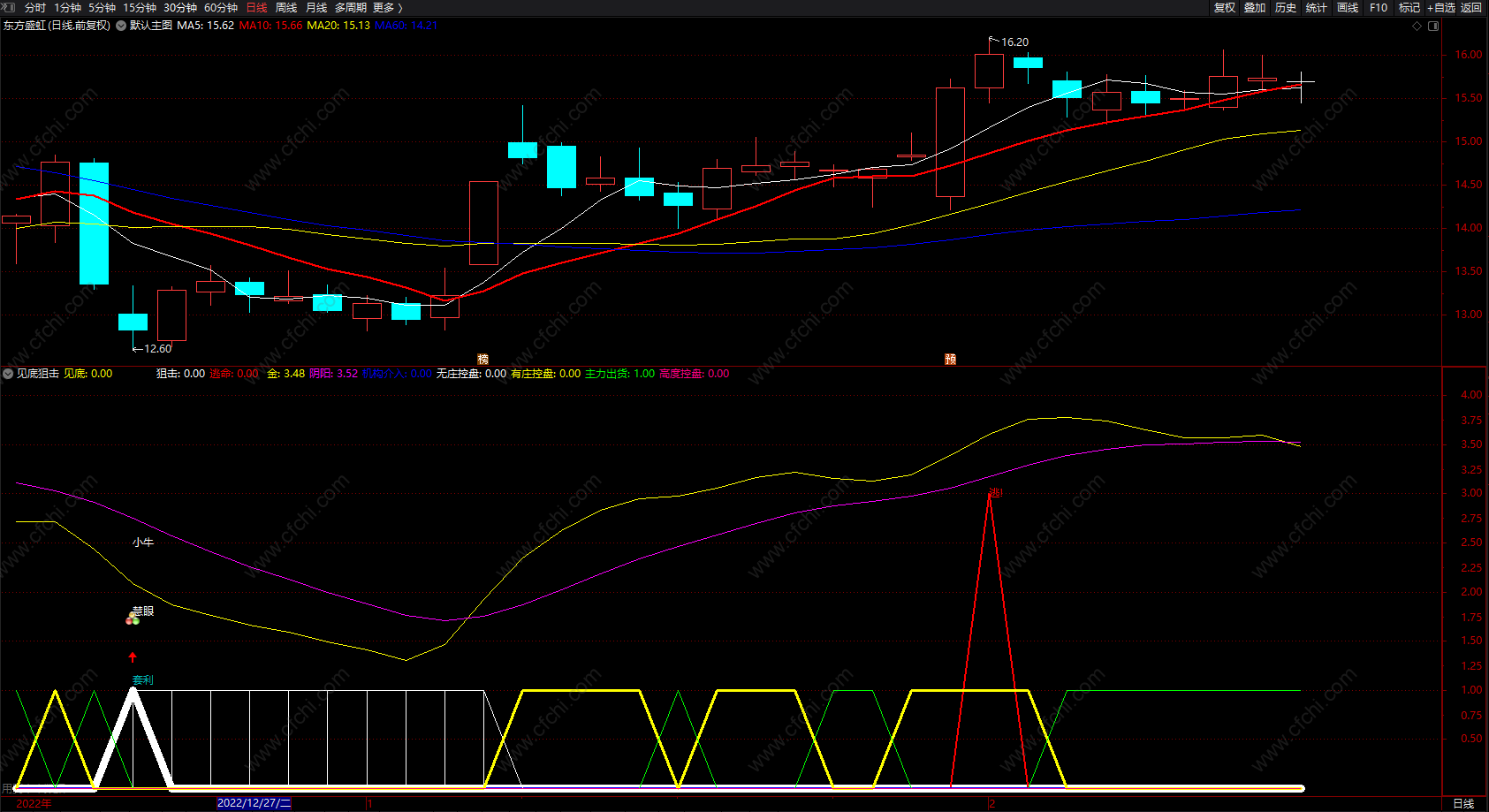The width and height of the screenshot is (1489, 812).
Task: Click the 高度控盘: 0.00 value
Action: pos(694,374)
